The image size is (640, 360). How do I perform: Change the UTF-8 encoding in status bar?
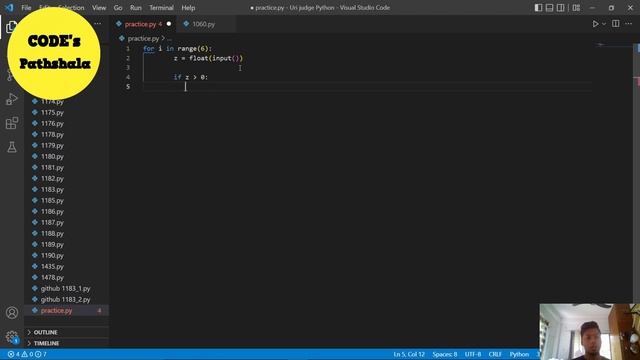point(473,354)
